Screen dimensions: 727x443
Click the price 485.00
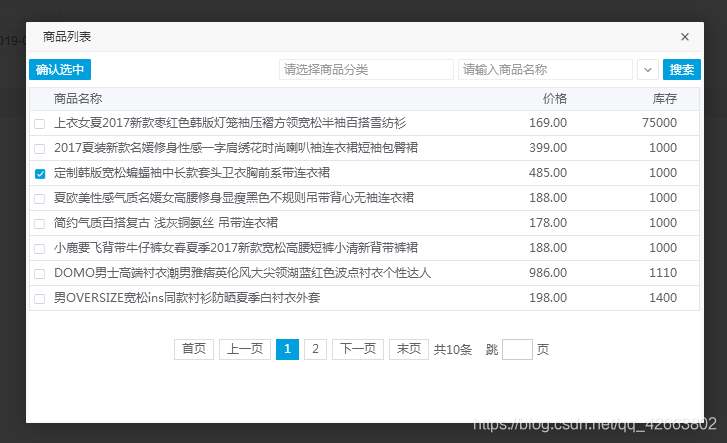[548, 173]
